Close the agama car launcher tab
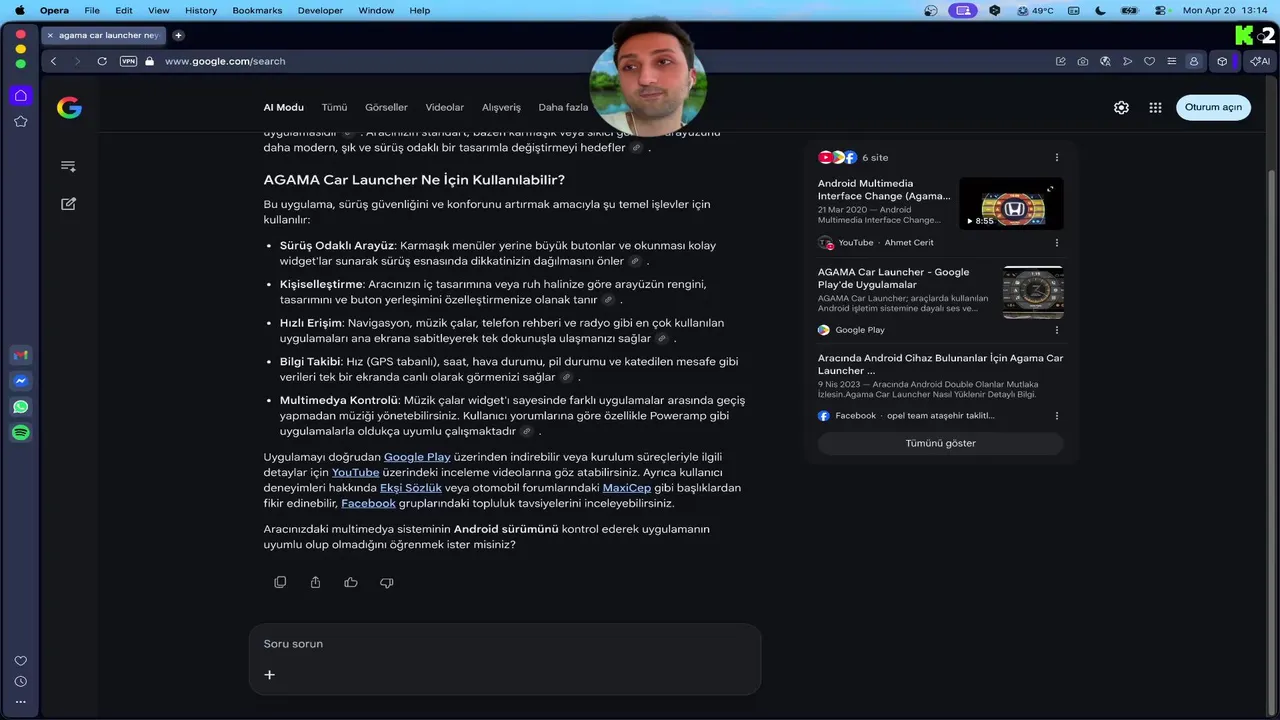Screen dimensions: 1280x720 [50, 35]
